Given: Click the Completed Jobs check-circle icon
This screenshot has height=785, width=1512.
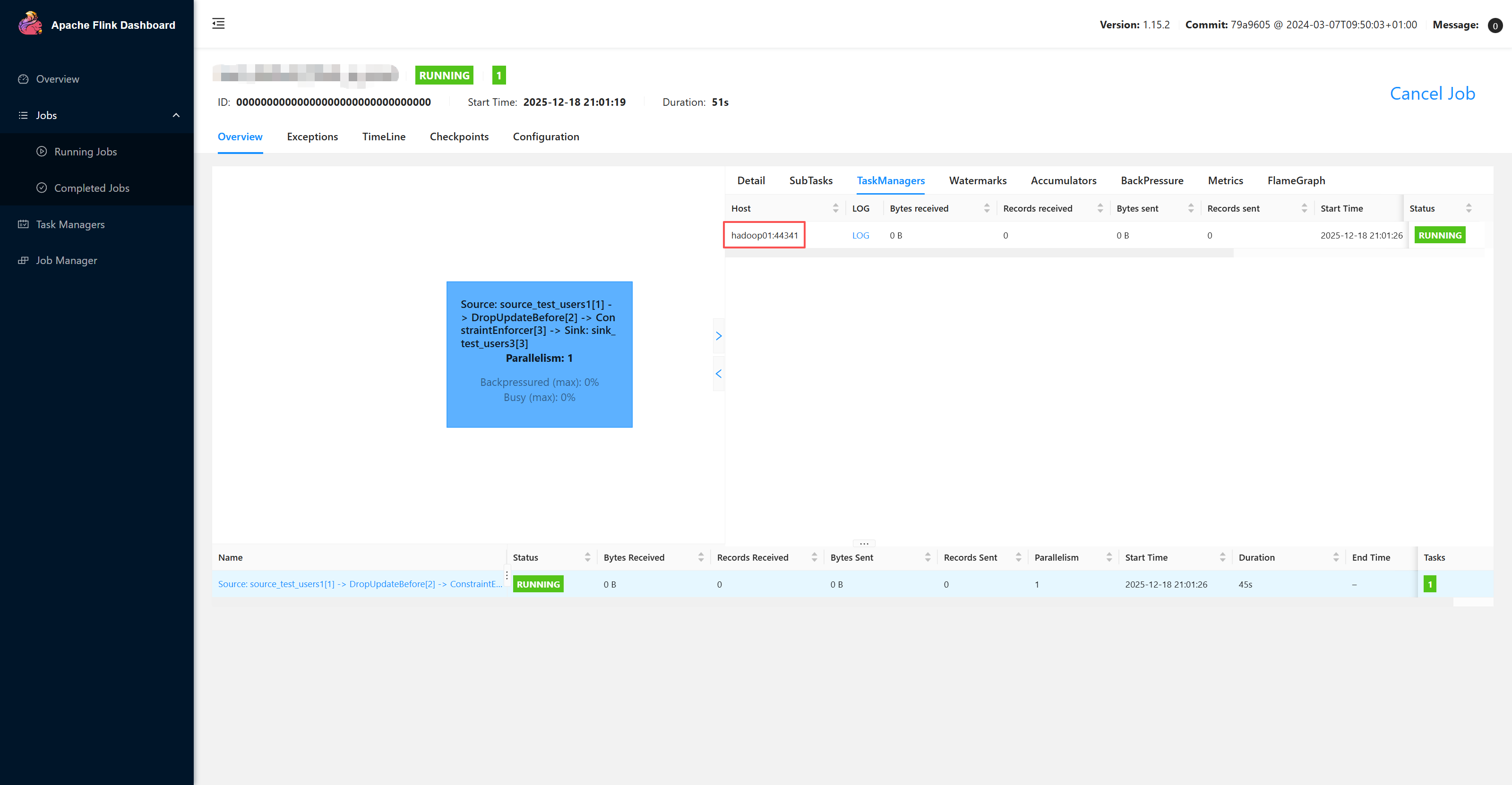Looking at the screenshot, I should (42, 188).
